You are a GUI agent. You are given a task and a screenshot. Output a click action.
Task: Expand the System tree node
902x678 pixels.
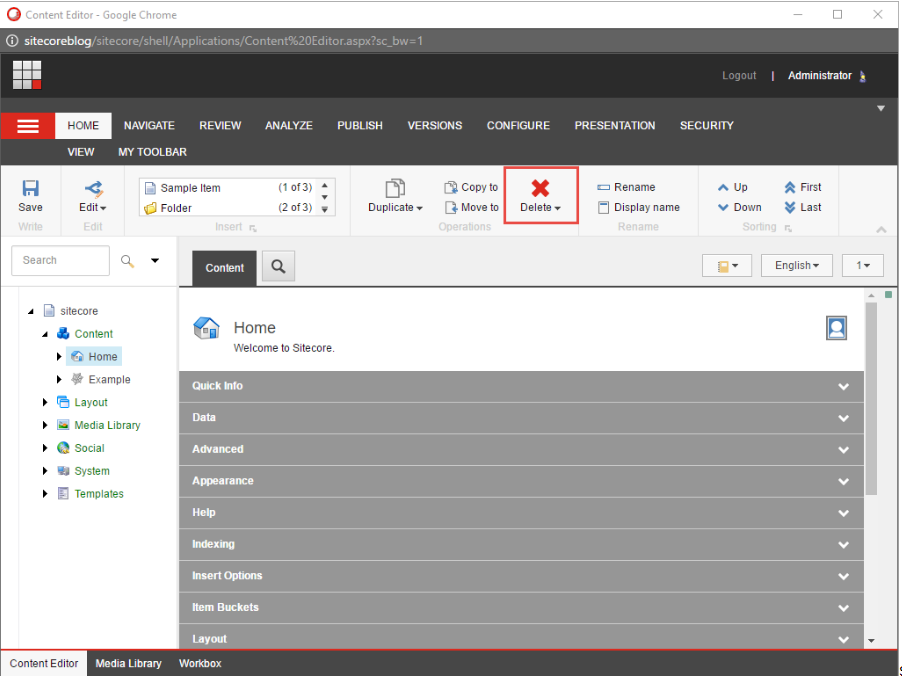(x=45, y=472)
